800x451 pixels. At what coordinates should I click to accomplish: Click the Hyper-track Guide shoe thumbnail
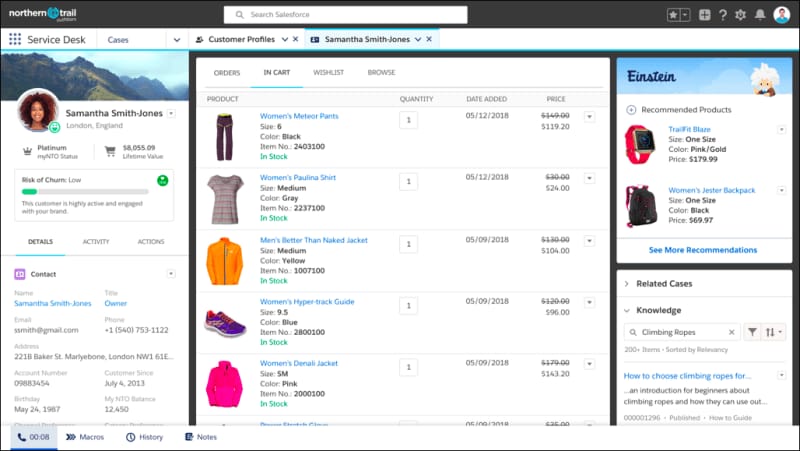(225, 323)
